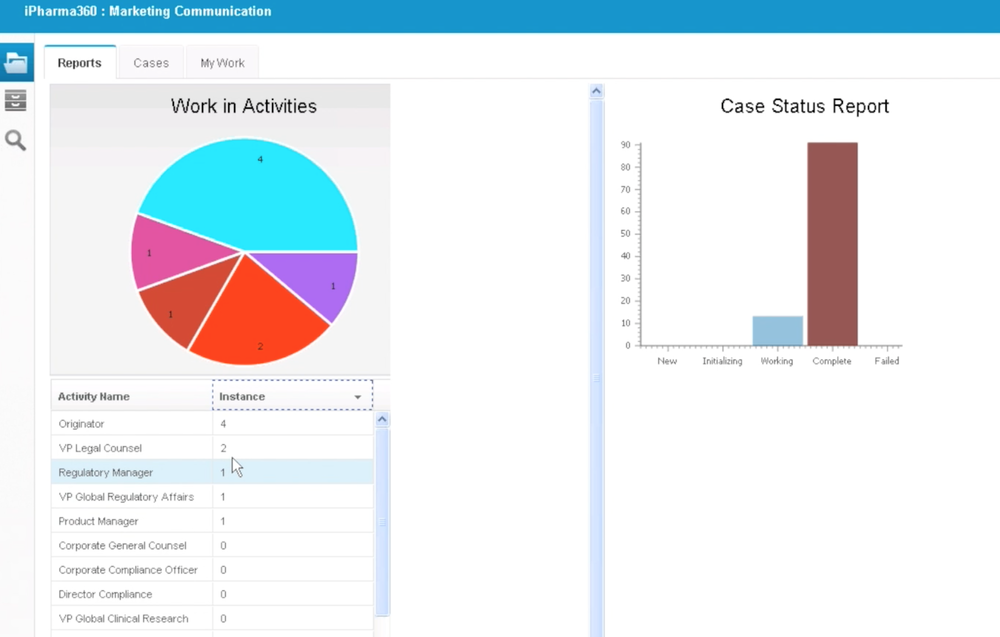The width and height of the screenshot is (1000, 637).
Task: Select the Reports tab
Action: point(79,63)
